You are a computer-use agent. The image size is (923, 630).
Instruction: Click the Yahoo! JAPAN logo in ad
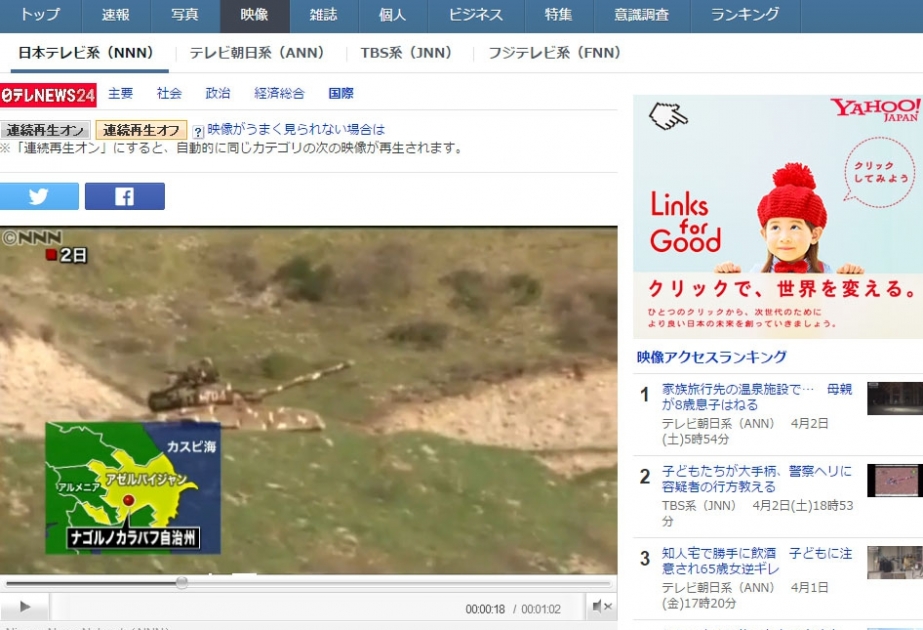coord(875,110)
